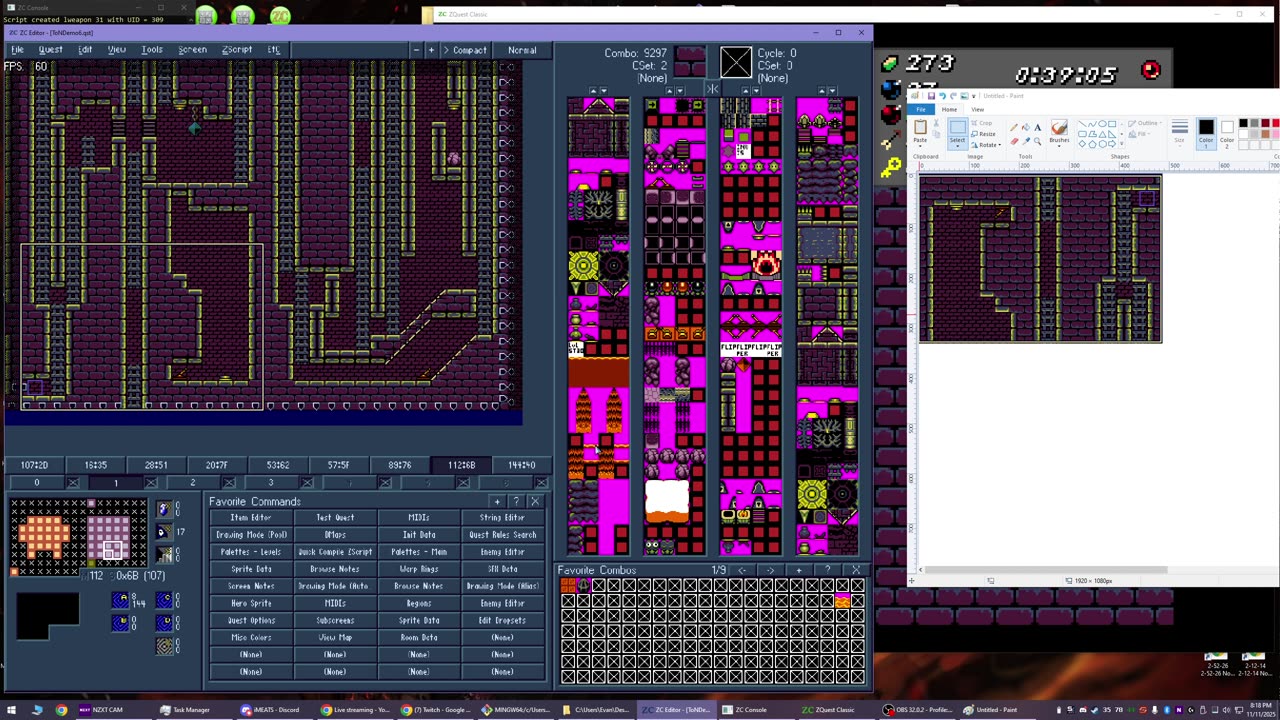Select layer 1 in the layer selector

(x=115, y=483)
